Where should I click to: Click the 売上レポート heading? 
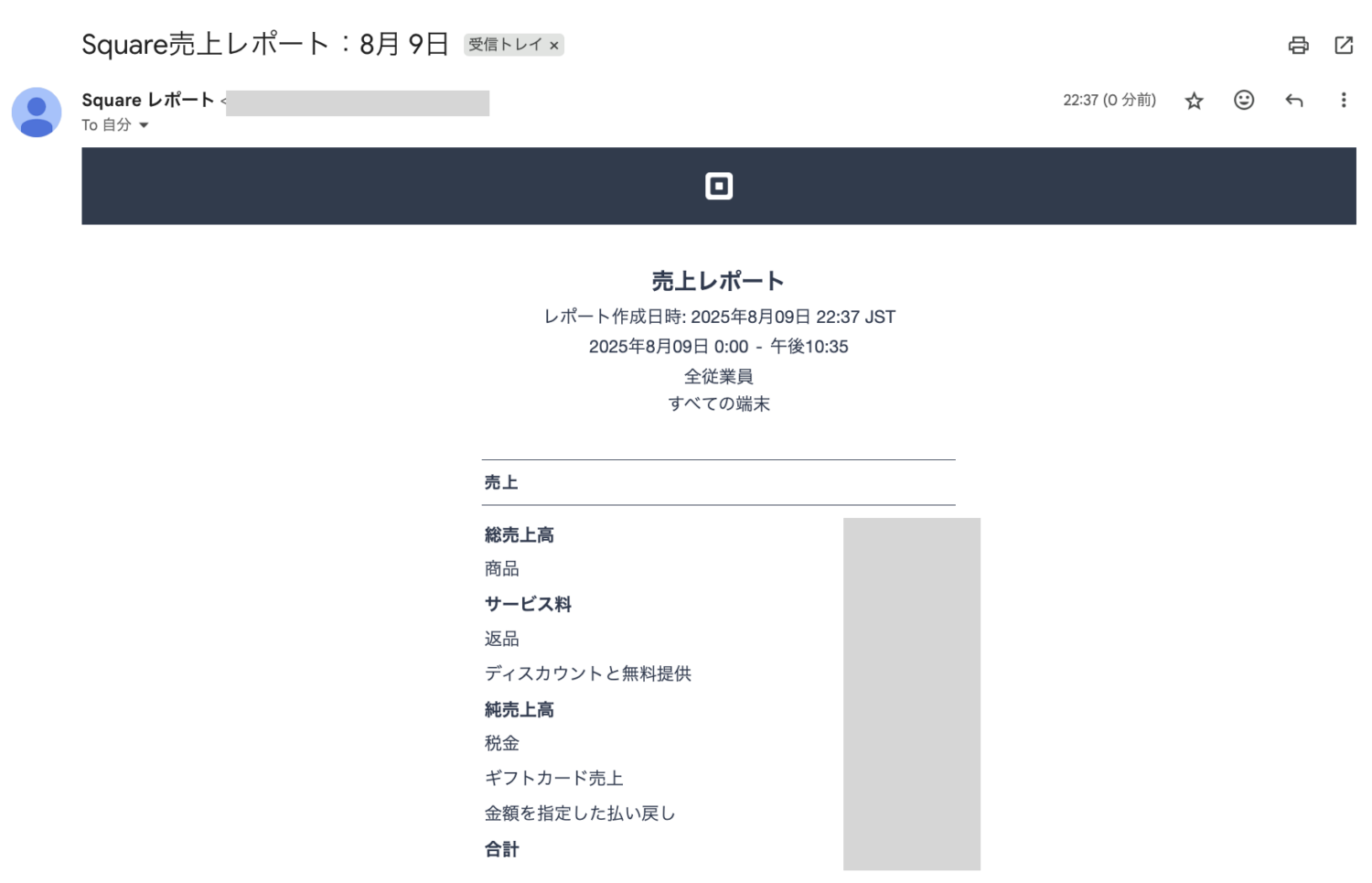tap(718, 281)
